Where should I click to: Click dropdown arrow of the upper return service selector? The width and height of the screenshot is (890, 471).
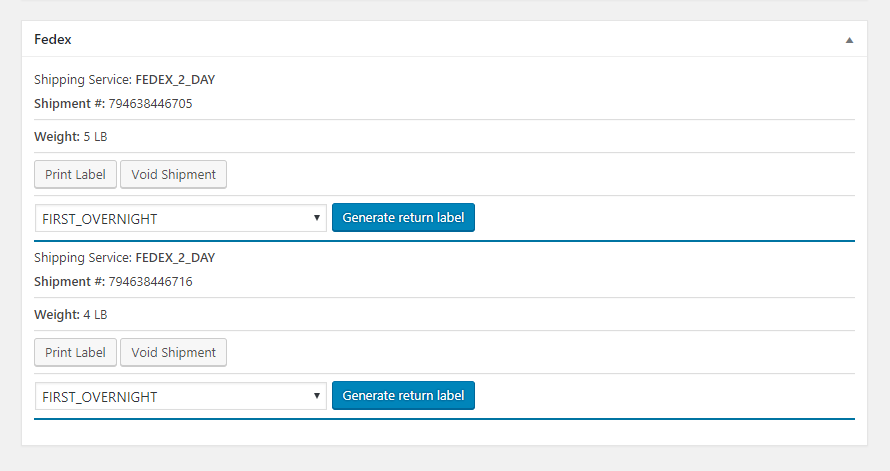click(317, 218)
